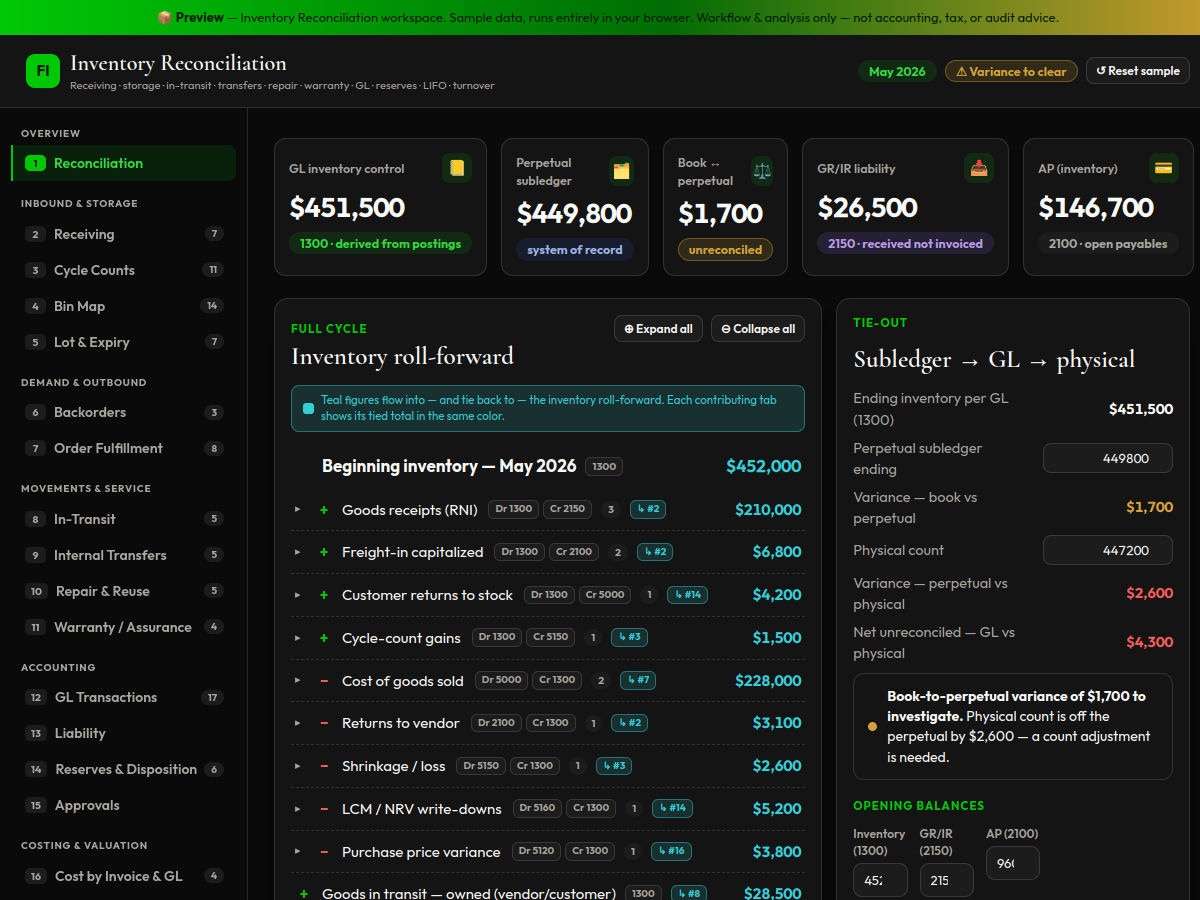Viewport: 1200px width, 900px height.
Task: Open tab link #2 on Freight-in capitalized row
Action: point(654,552)
